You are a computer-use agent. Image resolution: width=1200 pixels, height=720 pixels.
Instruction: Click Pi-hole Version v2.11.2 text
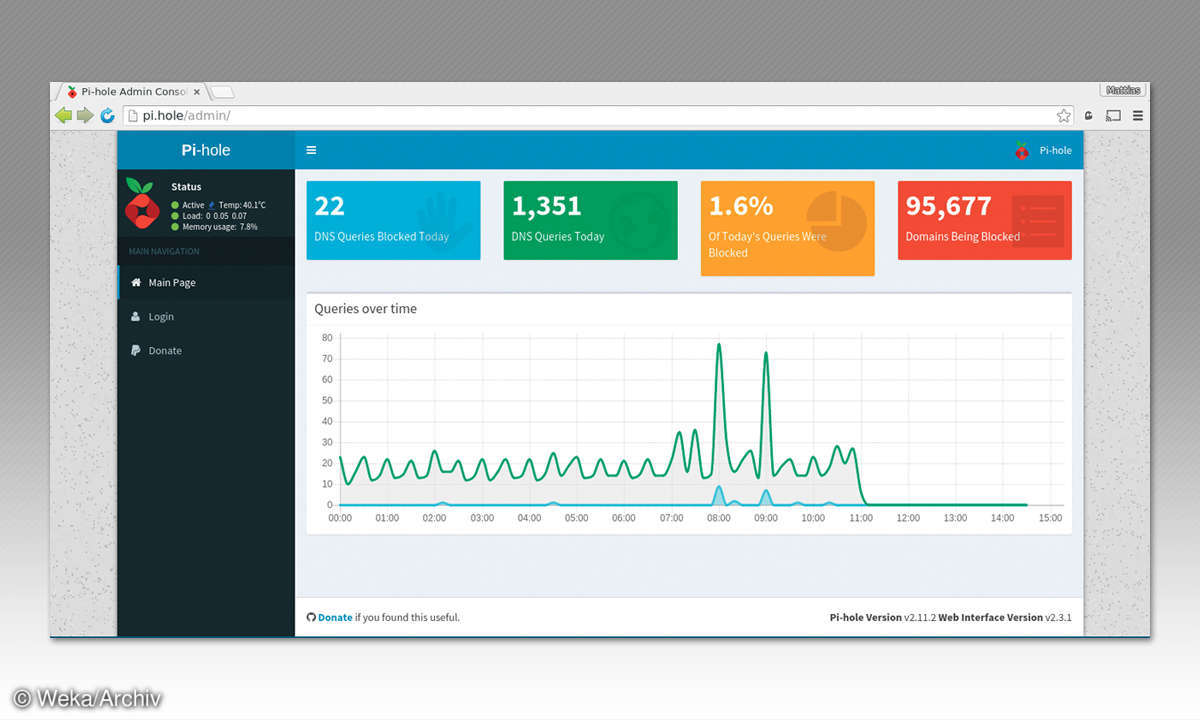883,618
